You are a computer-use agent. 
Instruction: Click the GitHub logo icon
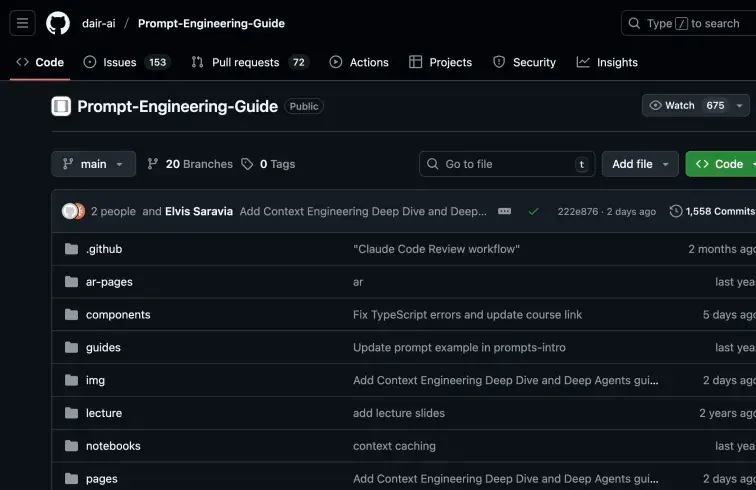(x=58, y=23)
